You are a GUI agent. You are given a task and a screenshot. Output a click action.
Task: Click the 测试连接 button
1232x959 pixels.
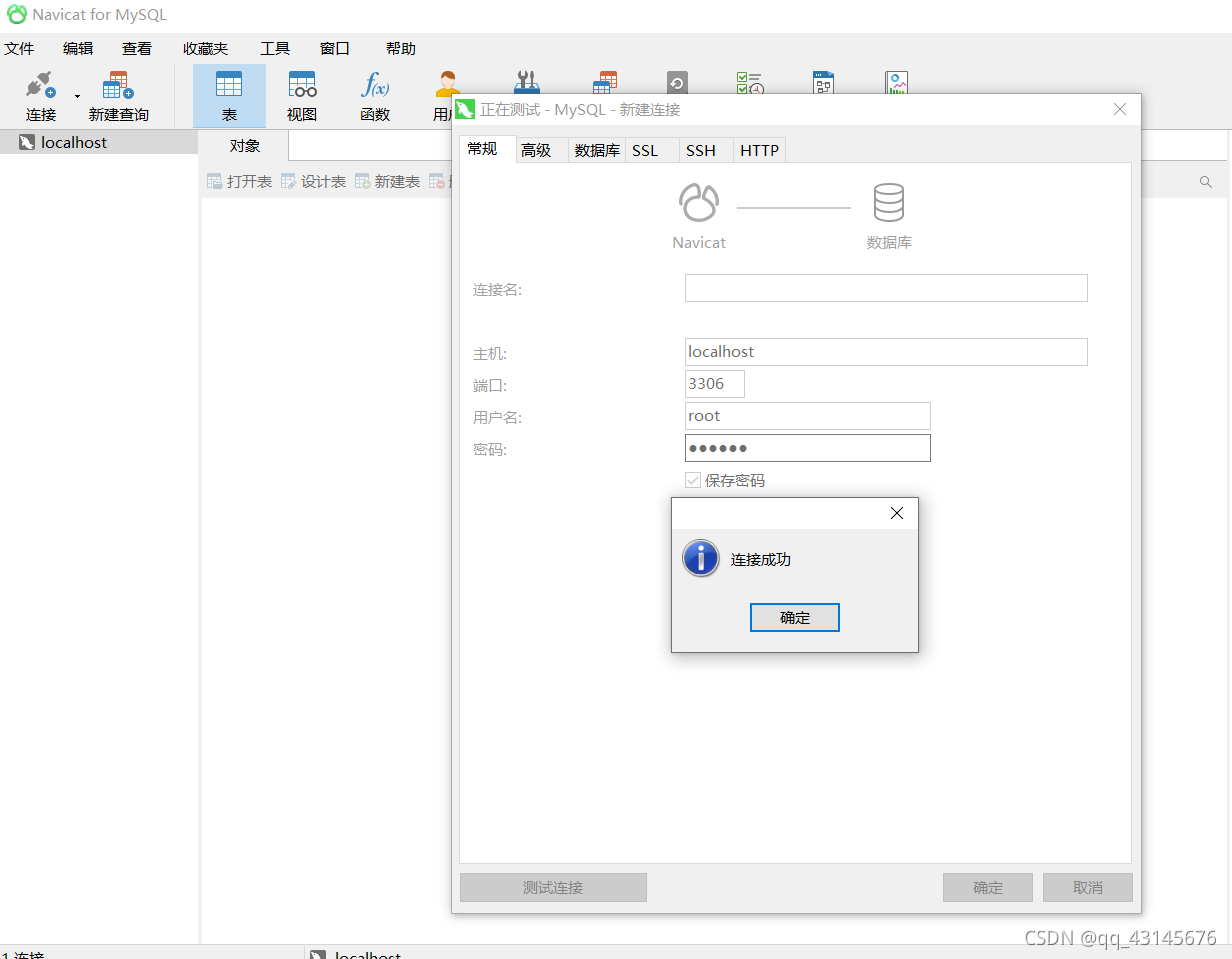553,888
